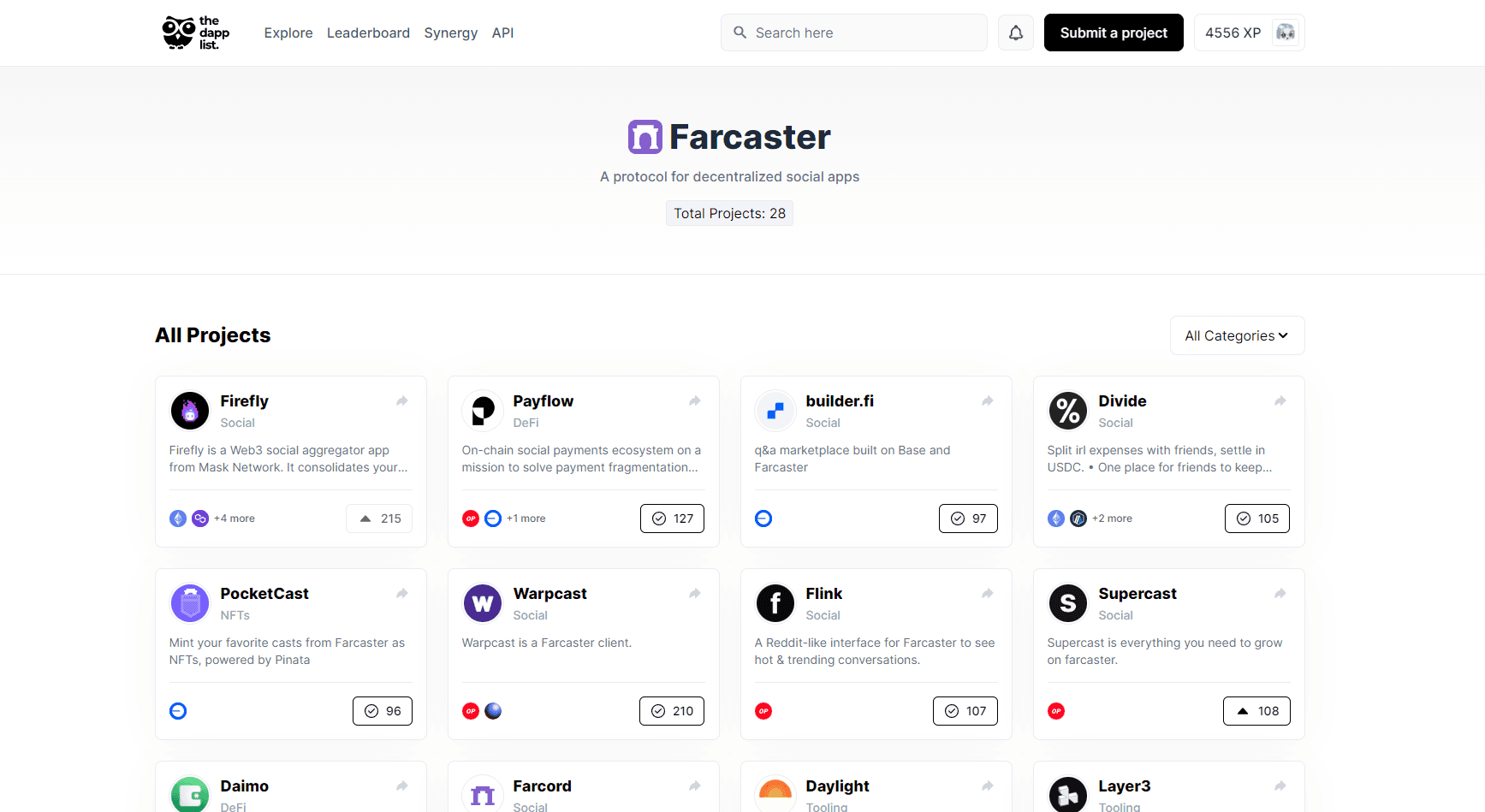Go to Synergy in top navigation
The image size is (1485, 812).
[451, 33]
